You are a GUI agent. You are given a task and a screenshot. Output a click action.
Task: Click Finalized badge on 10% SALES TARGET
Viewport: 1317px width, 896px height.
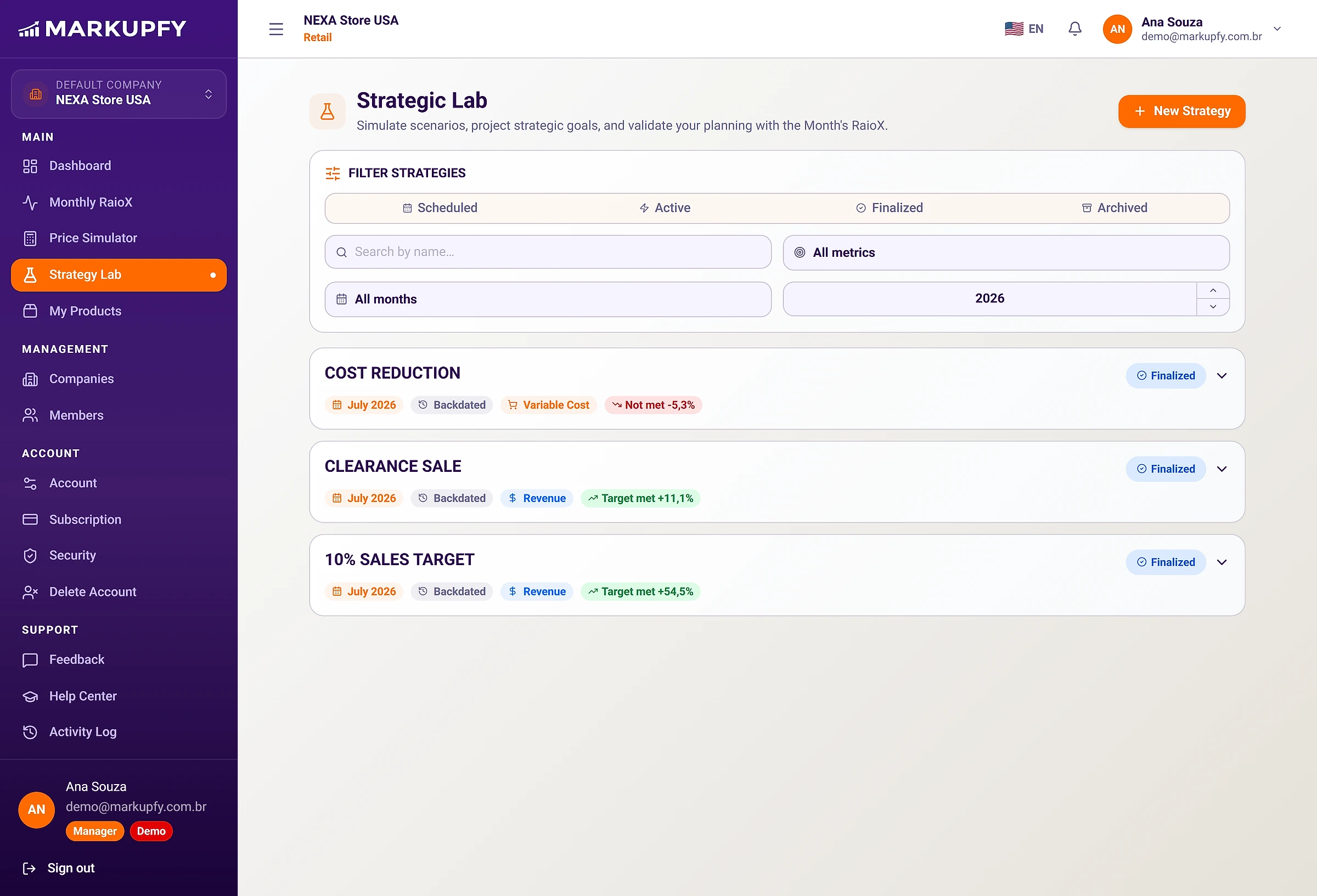coord(1166,562)
